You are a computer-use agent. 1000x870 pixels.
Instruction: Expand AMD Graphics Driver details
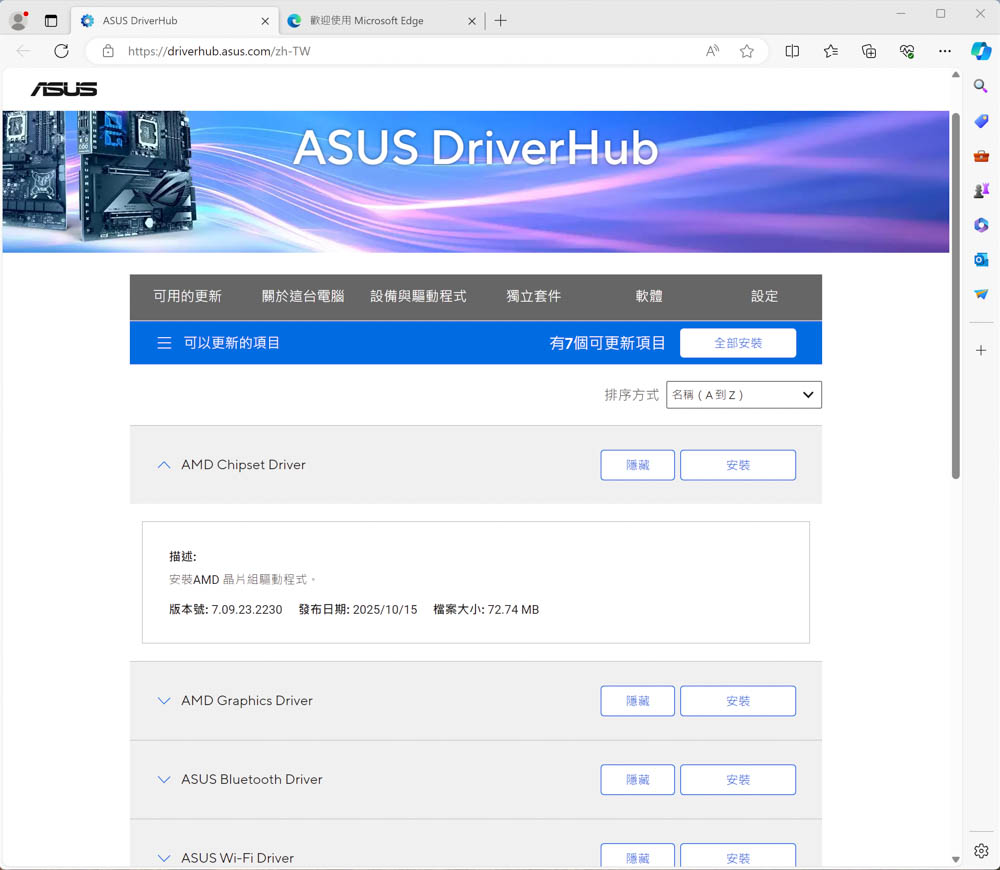click(x=164, y=701)
